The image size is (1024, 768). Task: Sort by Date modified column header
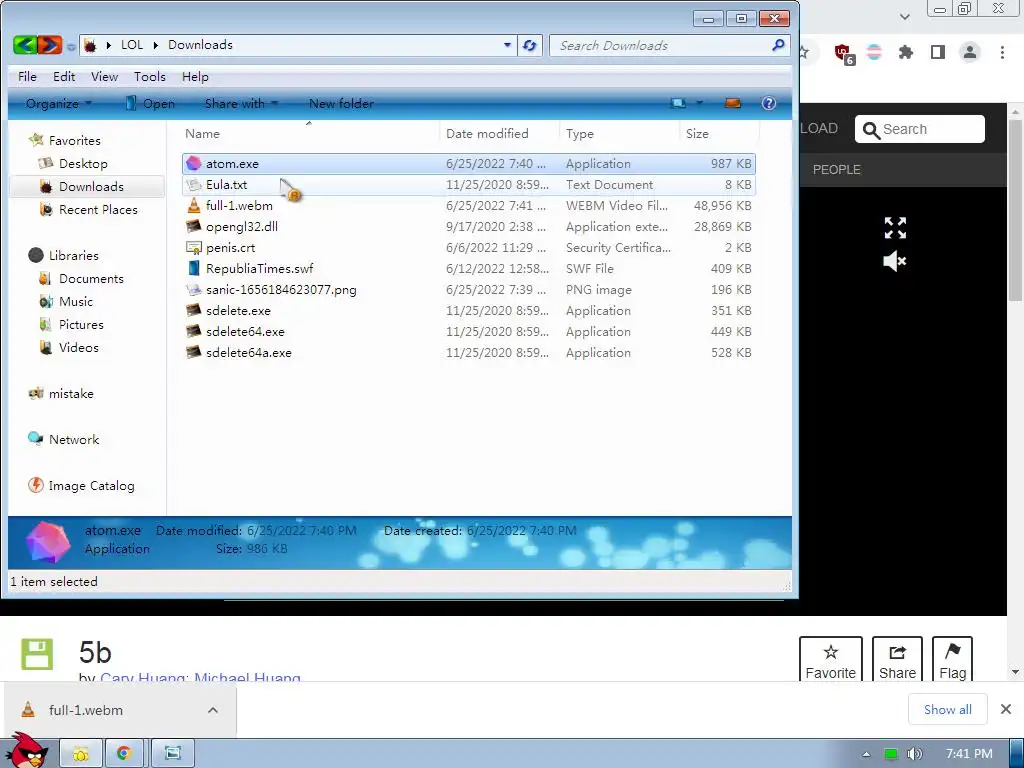(x=487, y=133)
